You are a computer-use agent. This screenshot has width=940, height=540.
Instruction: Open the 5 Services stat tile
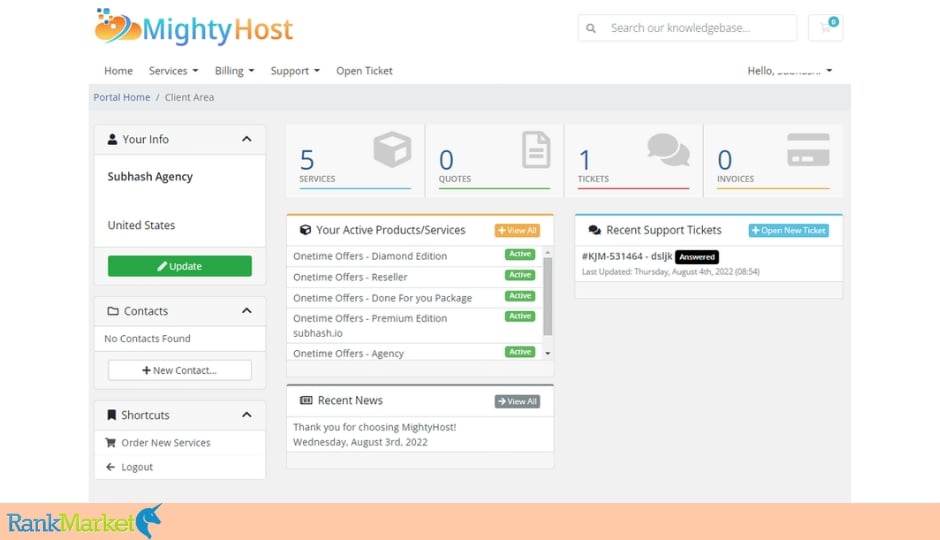[355, 161]
